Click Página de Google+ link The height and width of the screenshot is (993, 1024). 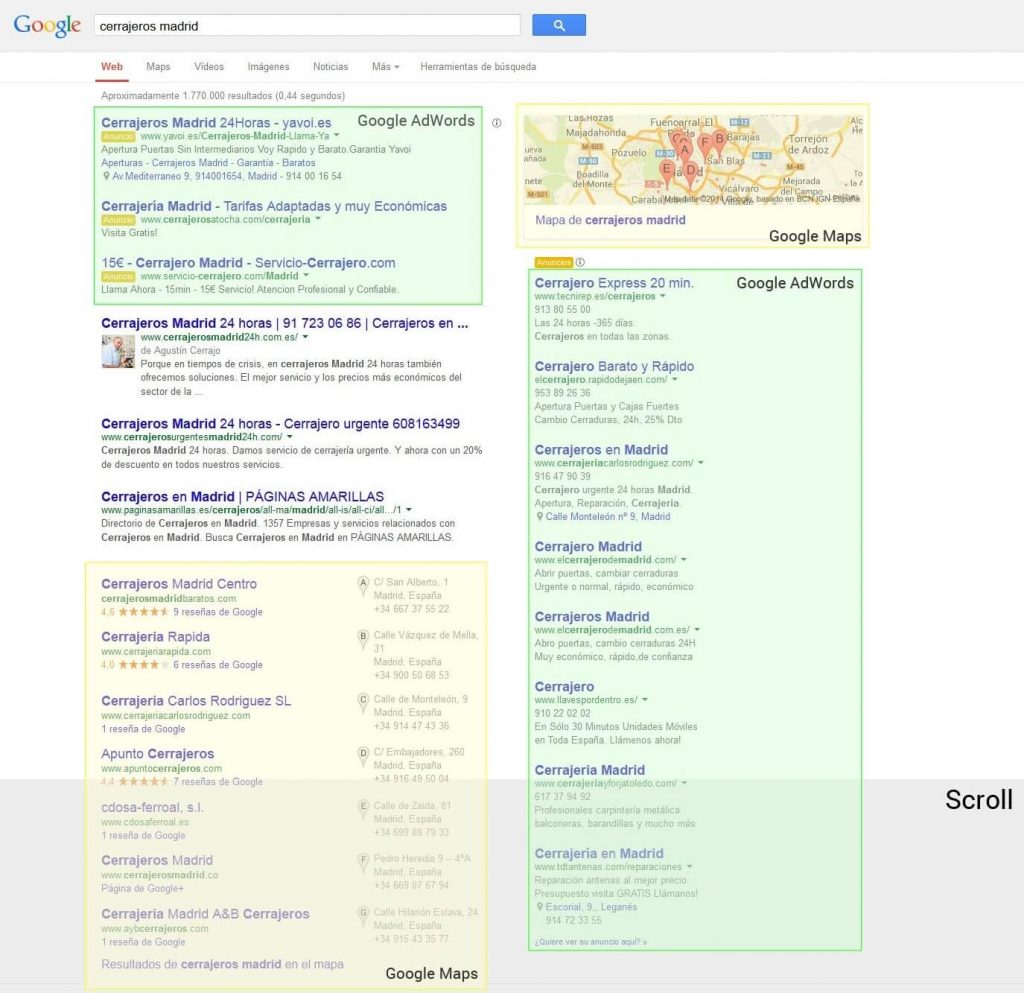[x=142, y=888]
